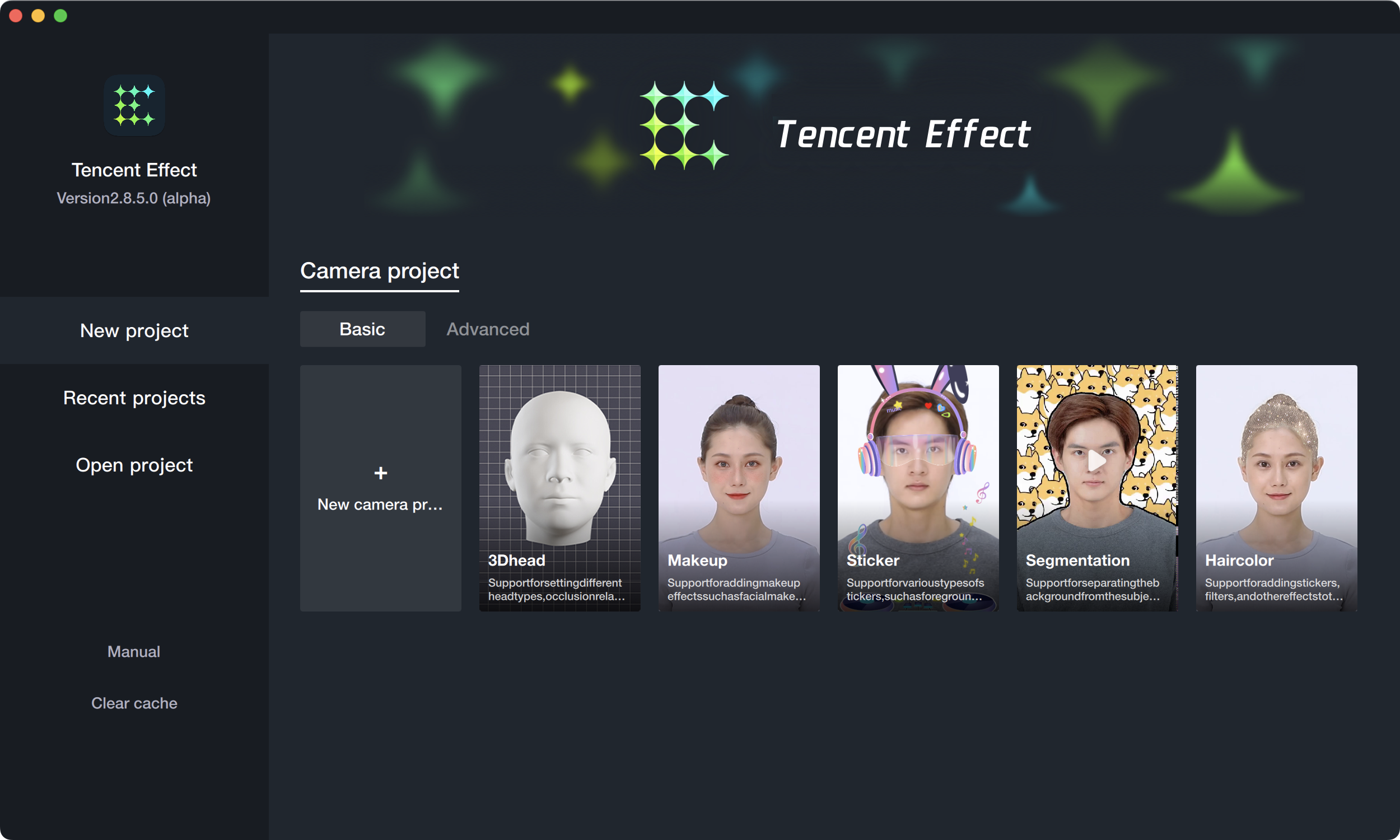
Task: Open the Camera project section tab
Action: tap(379, 270)
